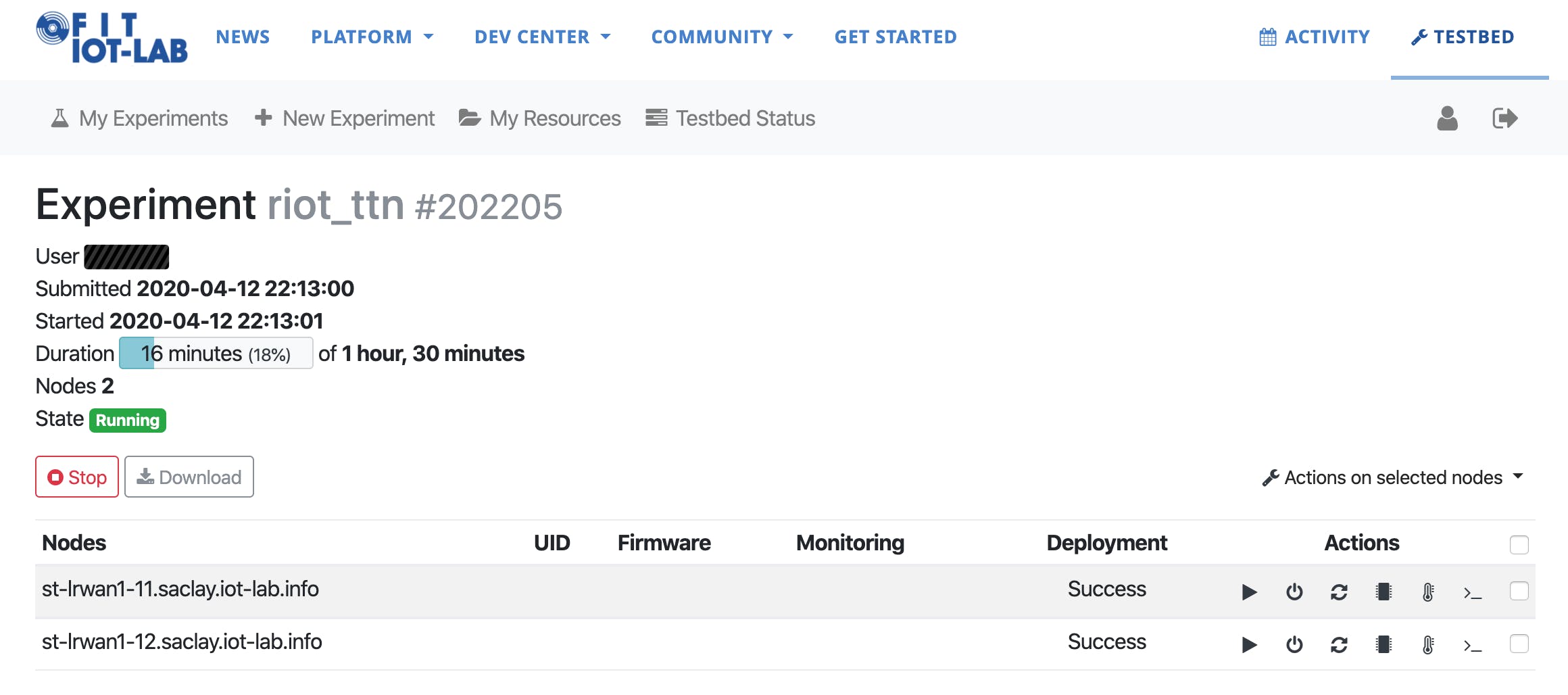Viewport: 1568px width, 695px height.
Task: Open monitoring thermometer icon for st-lrwan1-11
Action: (x=1428, y=592)
